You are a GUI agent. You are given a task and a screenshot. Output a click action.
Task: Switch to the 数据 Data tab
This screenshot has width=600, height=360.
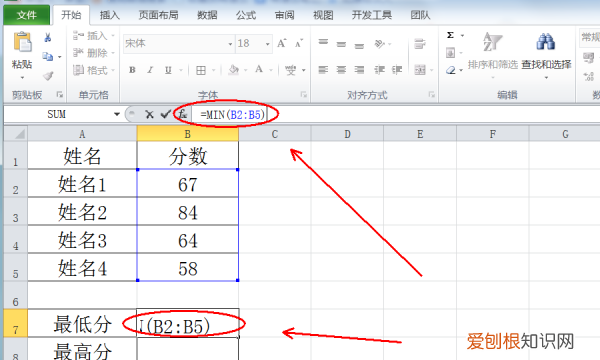(207, 15)
